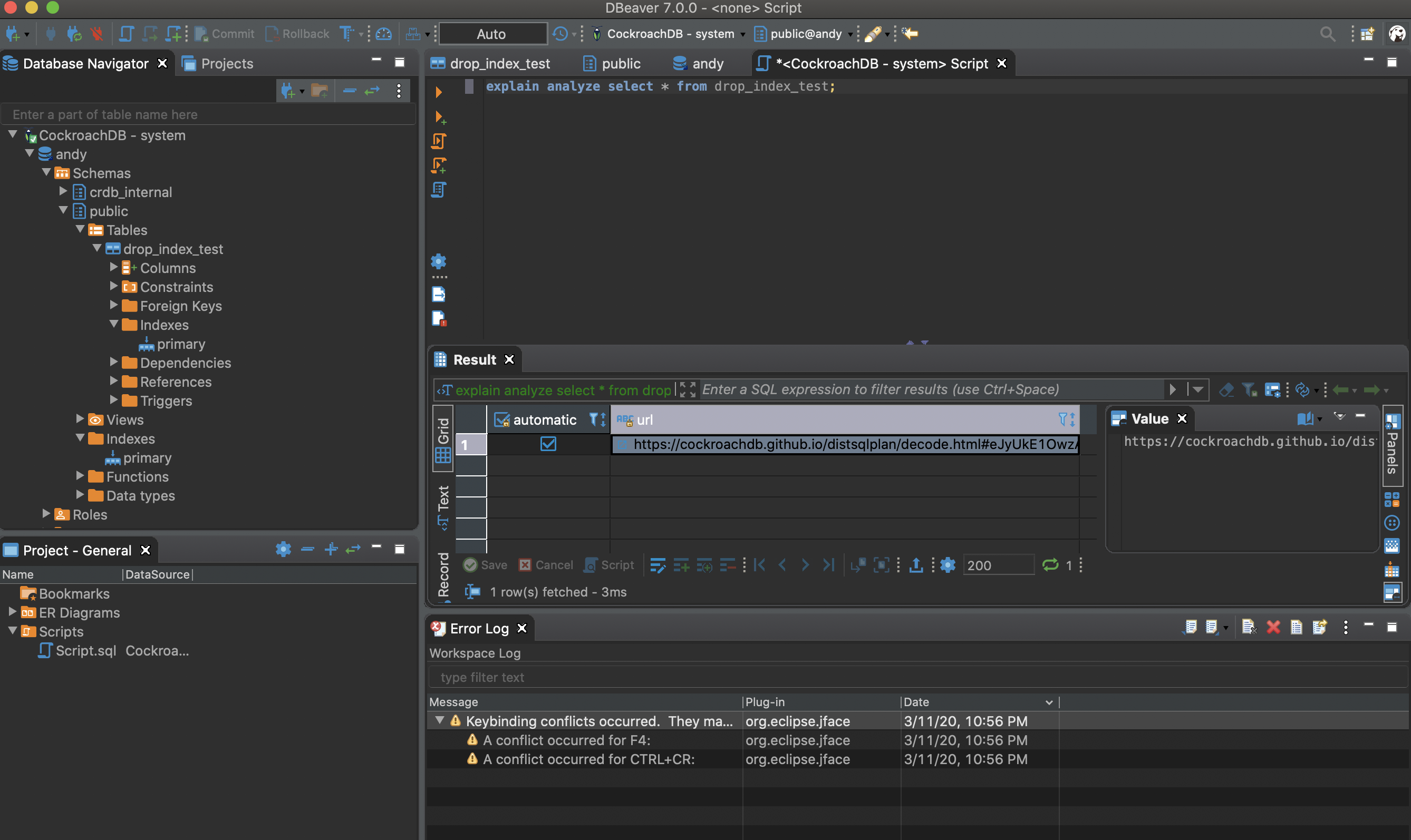Click the Execute SQL script icon
Image resolution: width=1411 pixels, height=840 pixels.
pos(439,140)
